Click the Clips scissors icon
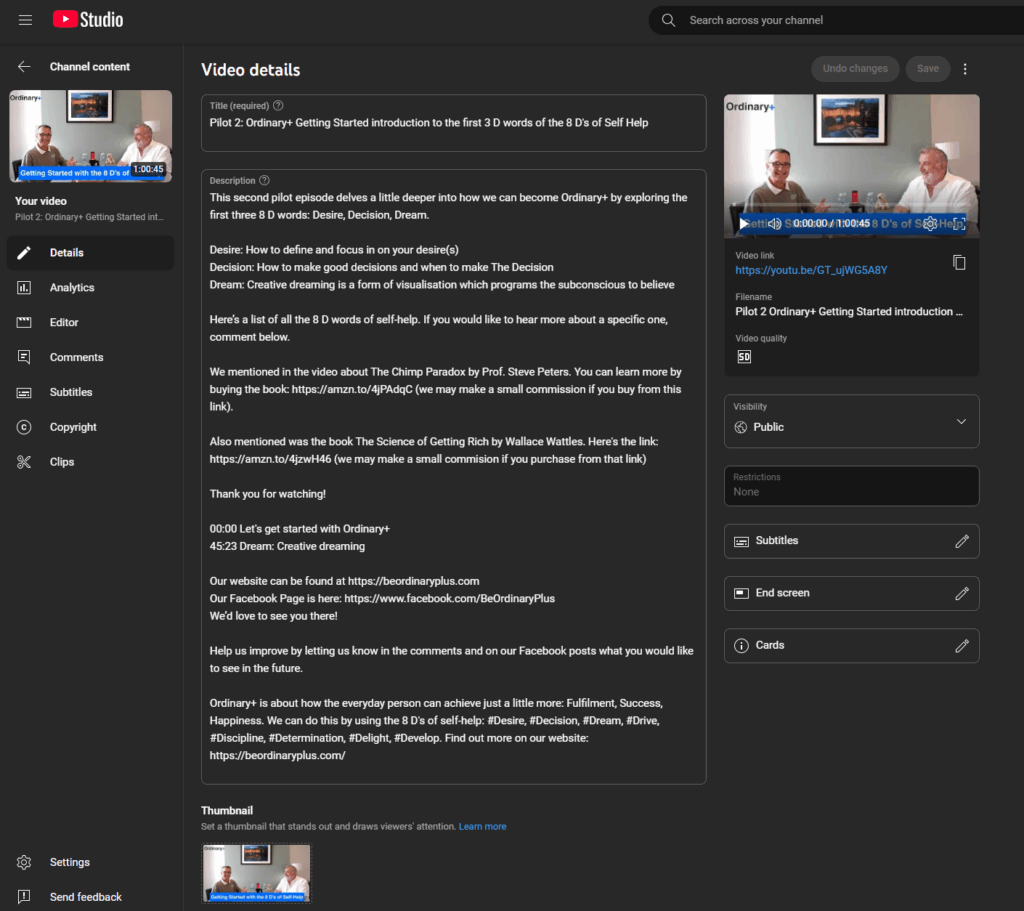Image resolution: width=1024 pixels, height=911 pixels. [24, 462]
